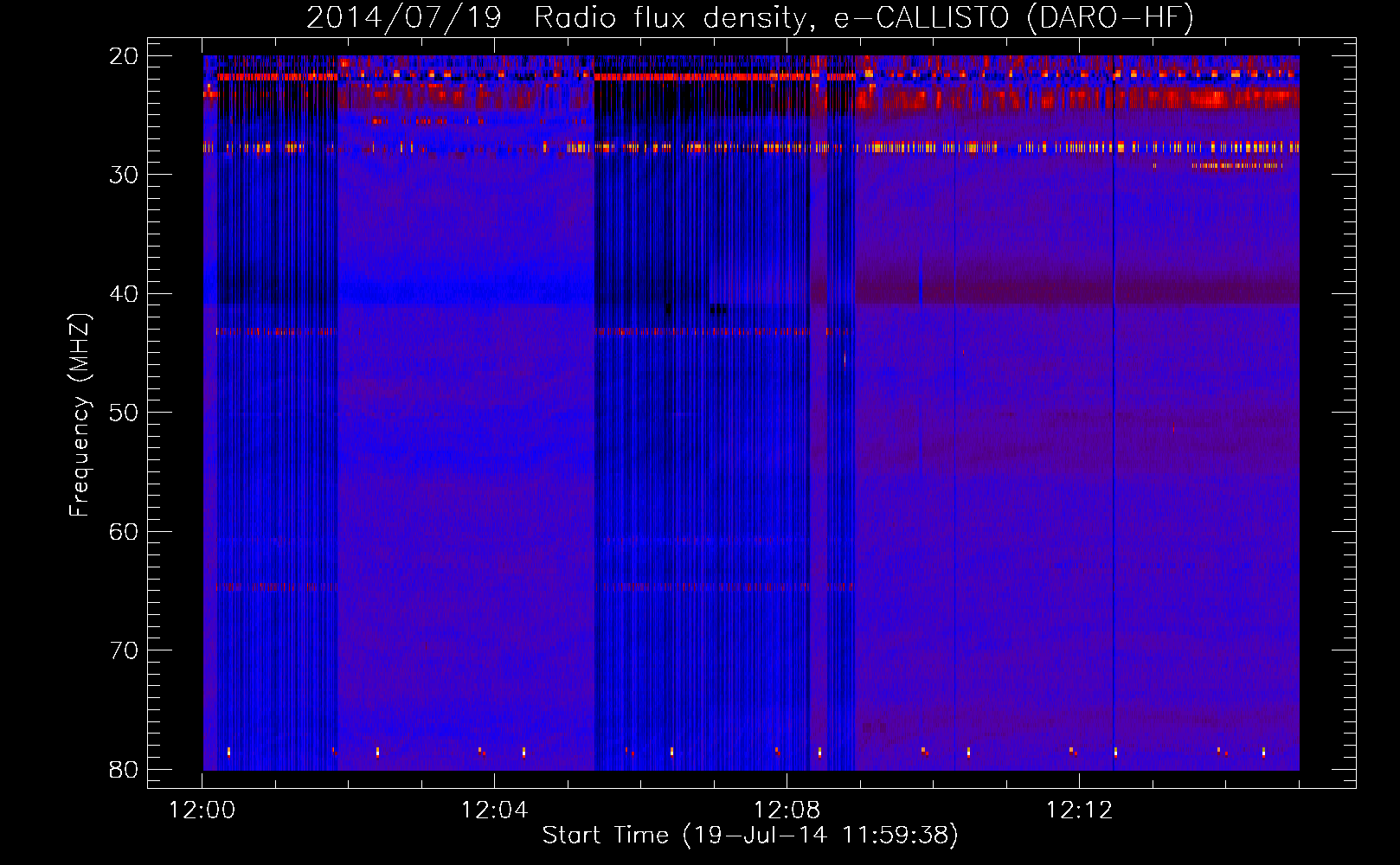Click the plot title '2014/07/19 Radio flux density'

(750, 18)
